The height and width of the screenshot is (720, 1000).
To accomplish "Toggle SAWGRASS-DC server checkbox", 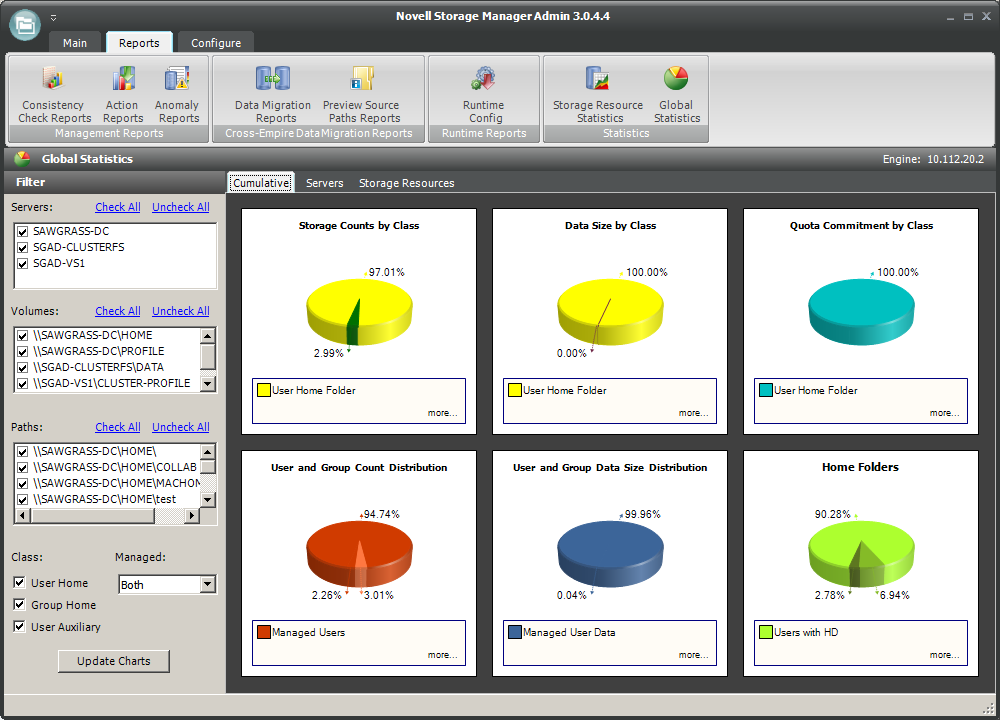I will tap(22, 231).
